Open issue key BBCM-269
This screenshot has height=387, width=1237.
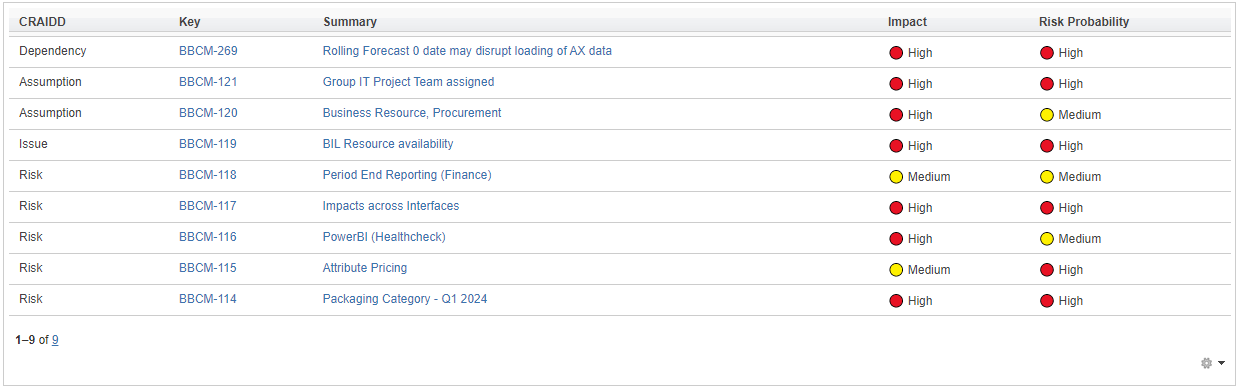click(x=208, y=51)
